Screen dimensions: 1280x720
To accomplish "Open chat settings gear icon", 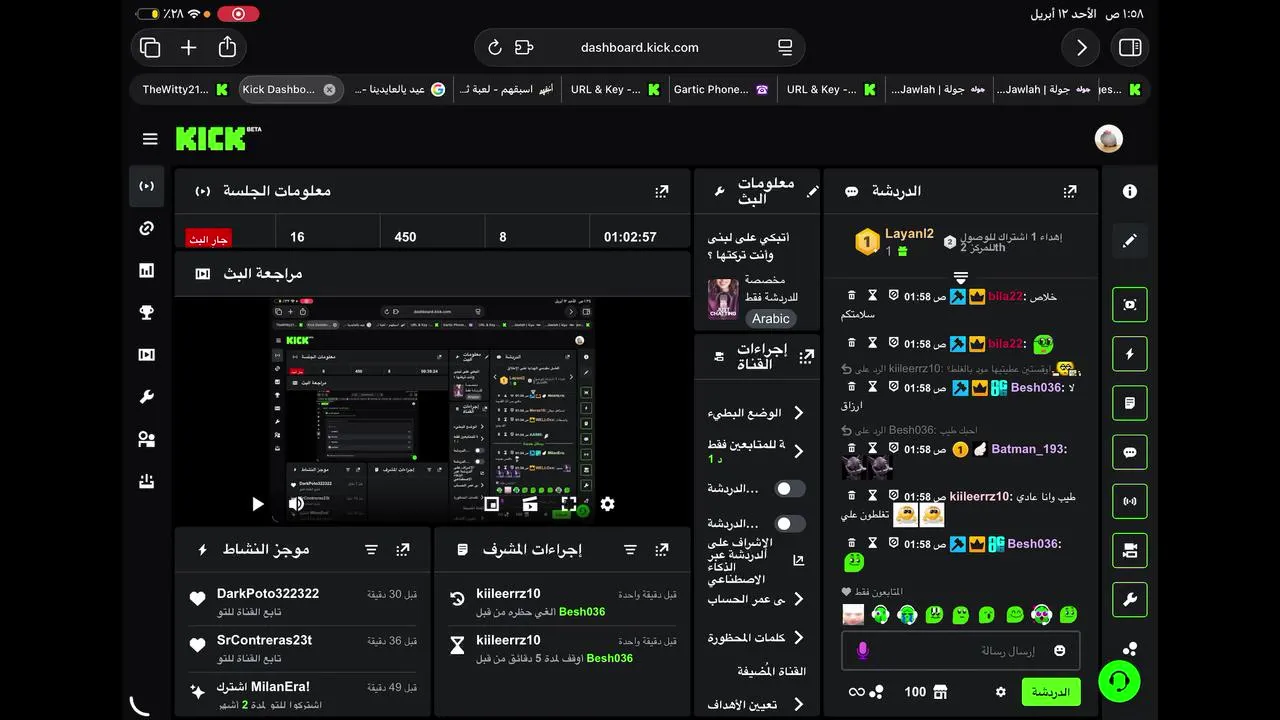I will [1000, 692].
